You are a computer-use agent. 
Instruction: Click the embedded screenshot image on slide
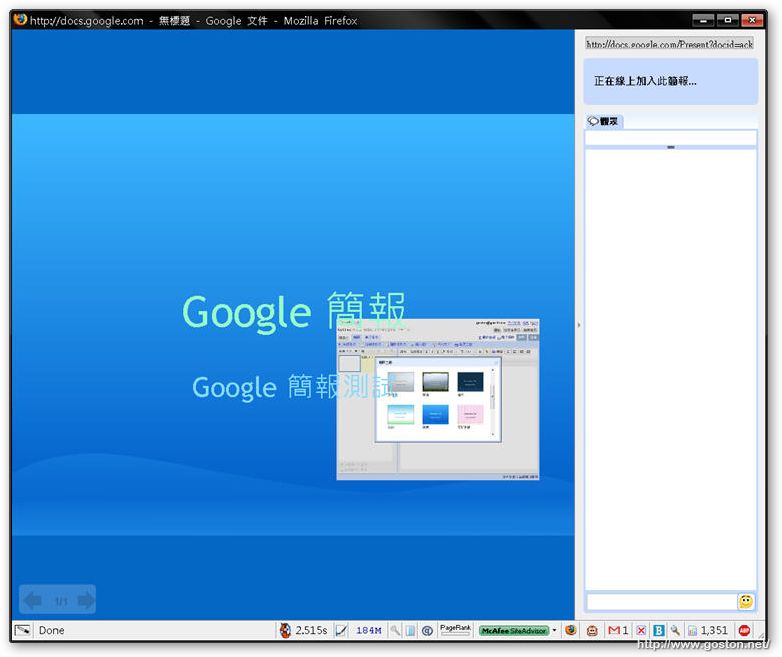[437, 399]
